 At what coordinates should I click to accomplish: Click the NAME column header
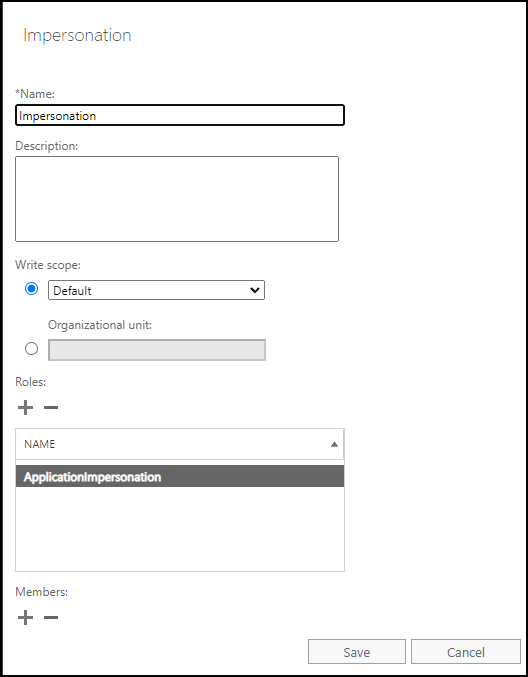click(x=180, y=444)
